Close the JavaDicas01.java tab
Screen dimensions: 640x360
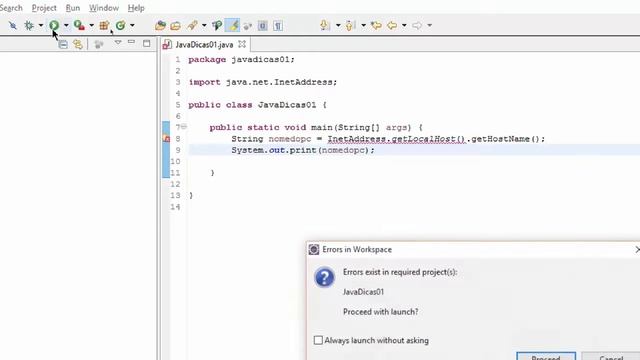pyautogui.click(x=242, y=44)
